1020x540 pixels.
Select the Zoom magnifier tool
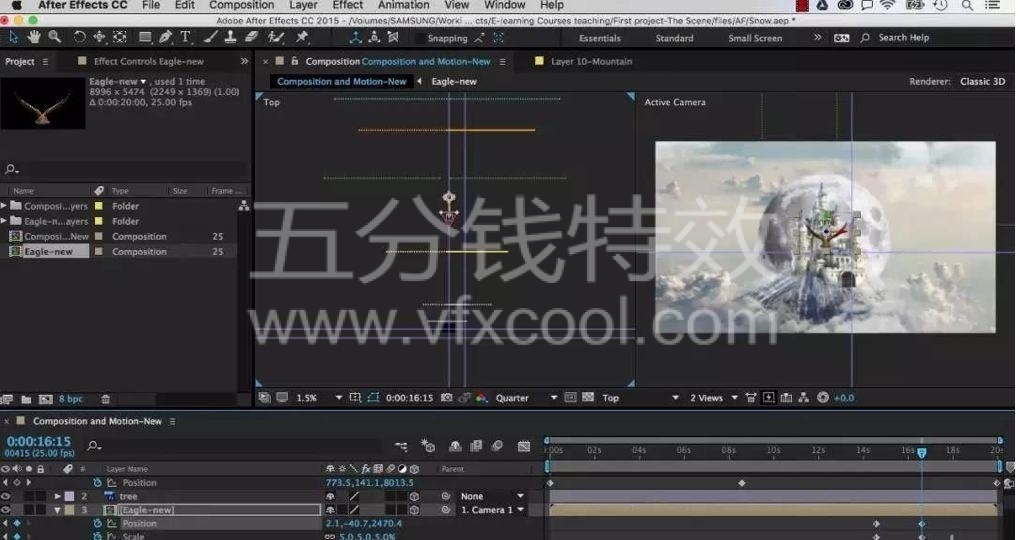click(x=55, y=37)
